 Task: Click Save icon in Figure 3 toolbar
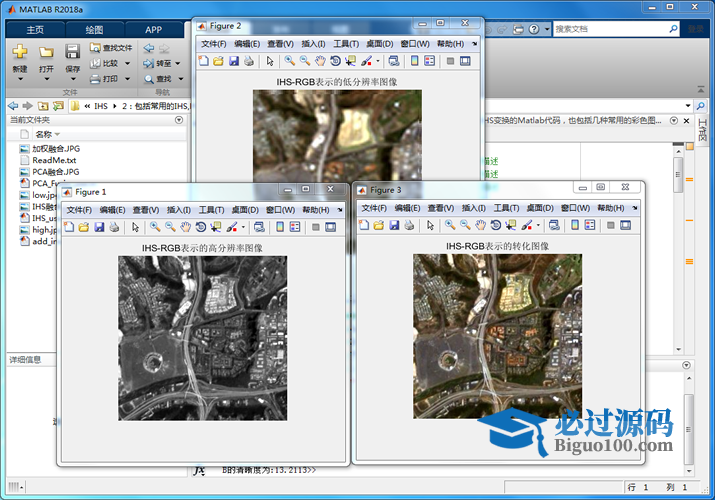pos(395,227)
